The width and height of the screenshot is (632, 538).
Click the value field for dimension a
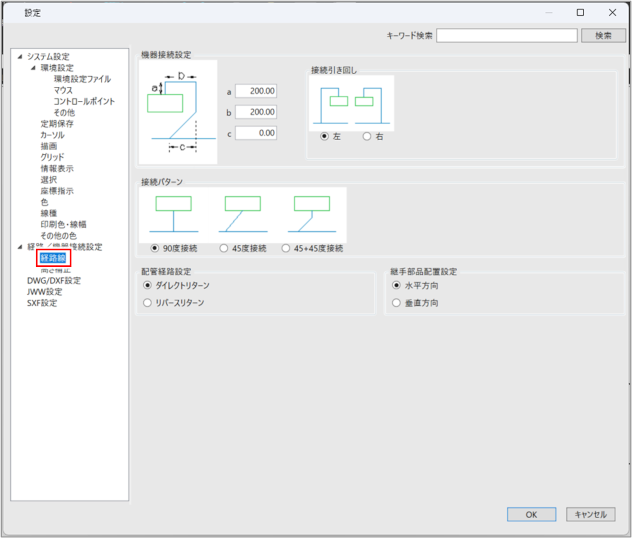[256, 91]
